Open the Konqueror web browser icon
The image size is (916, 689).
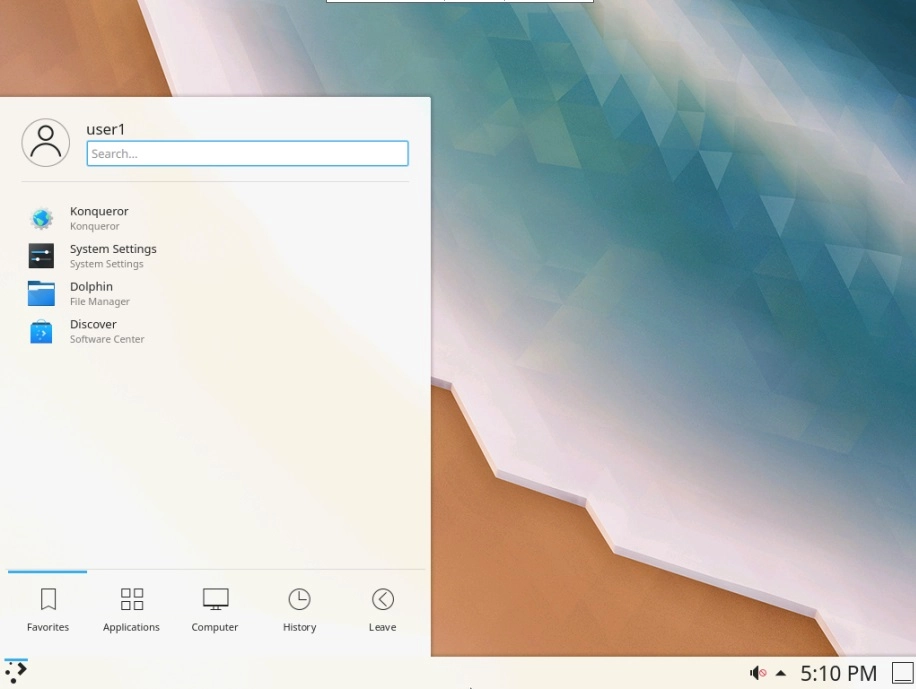pyautogui.click(x=41, y=219)
